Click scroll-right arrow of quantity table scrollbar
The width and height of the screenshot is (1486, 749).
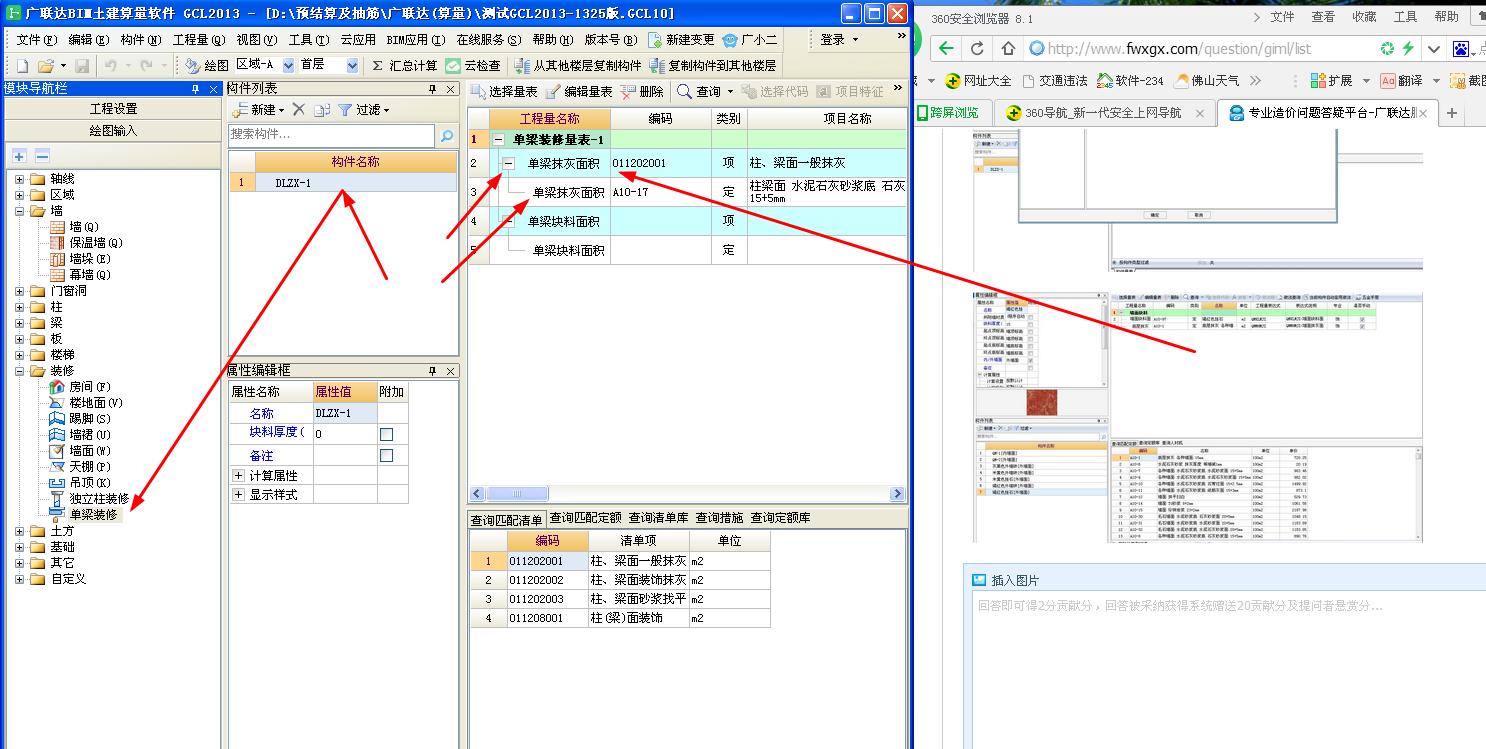897,494
